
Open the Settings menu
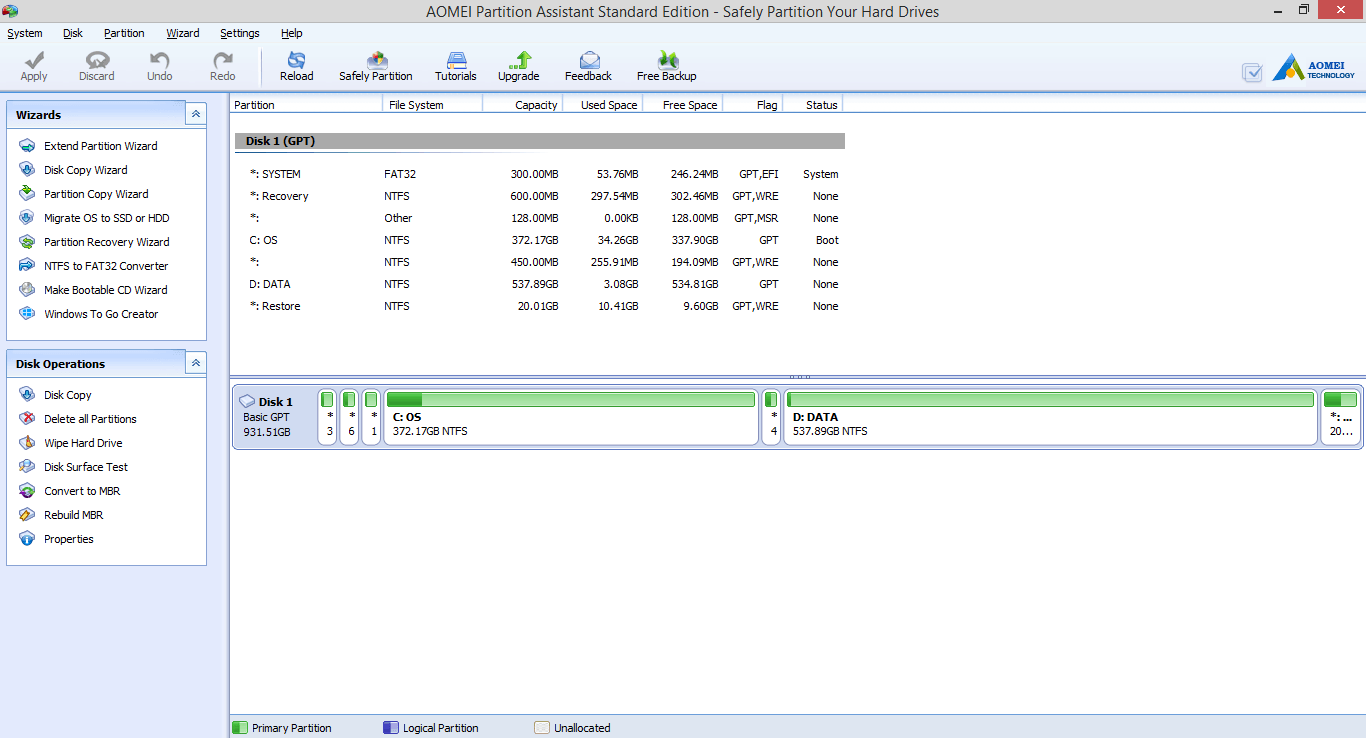(x=240, y=33)
